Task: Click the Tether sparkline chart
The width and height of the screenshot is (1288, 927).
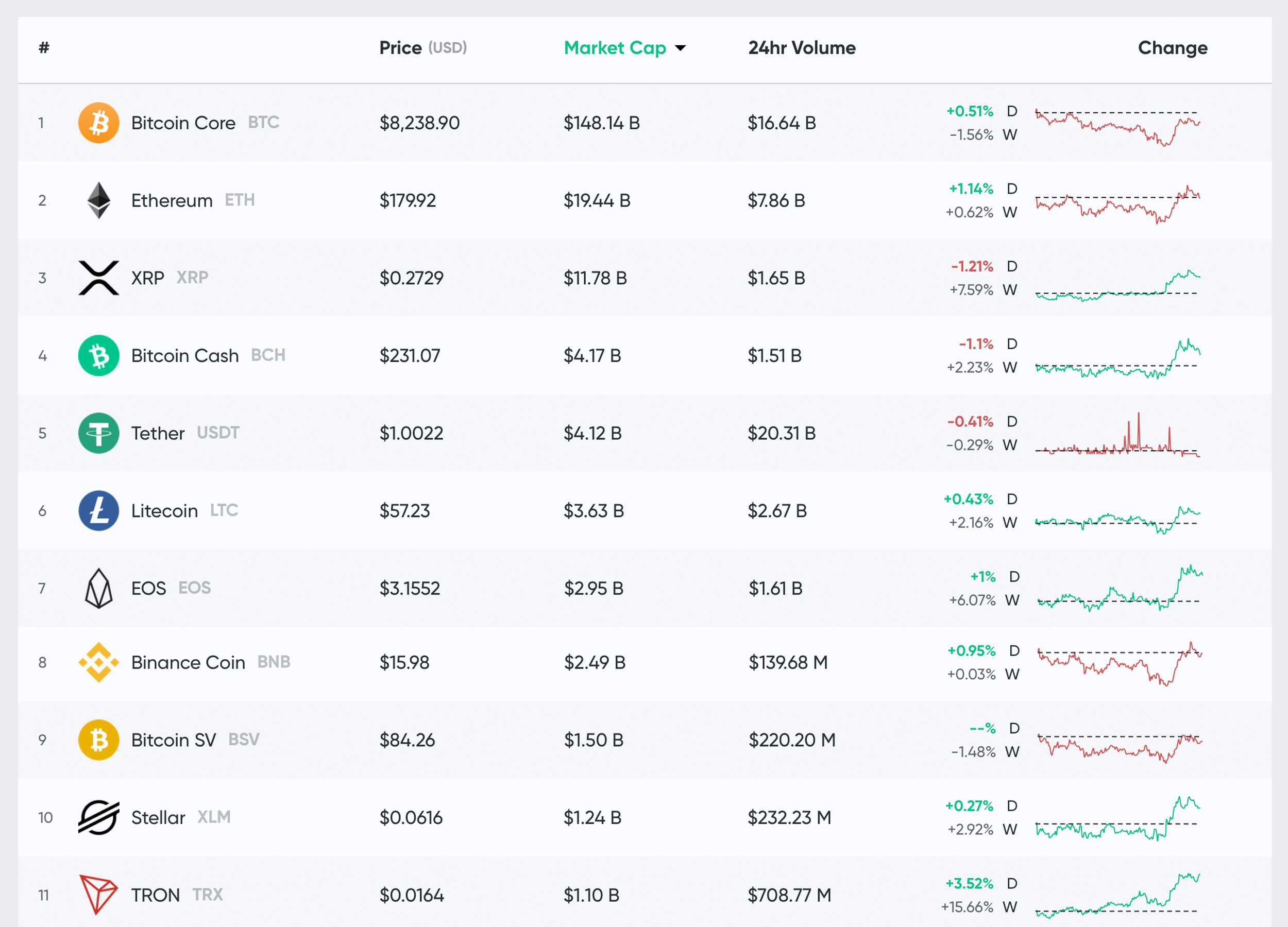Action: pos(1117,434)
